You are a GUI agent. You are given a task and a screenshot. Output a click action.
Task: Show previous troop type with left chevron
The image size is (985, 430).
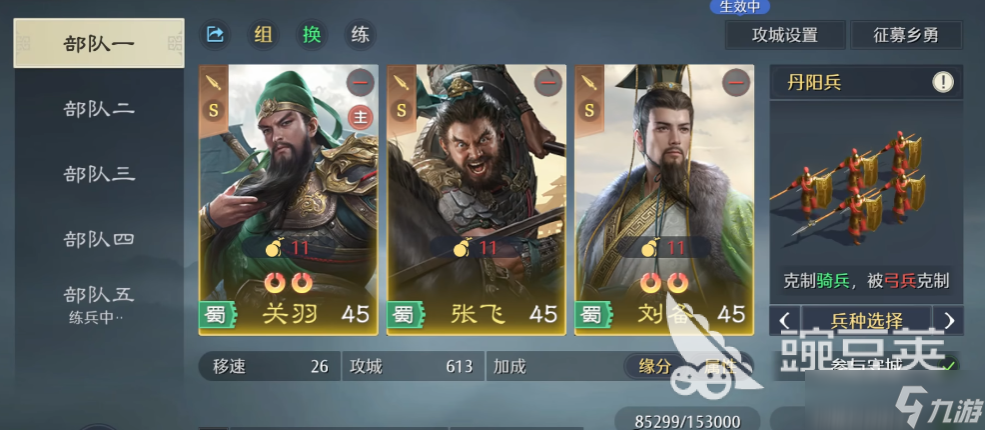[784, 321]
